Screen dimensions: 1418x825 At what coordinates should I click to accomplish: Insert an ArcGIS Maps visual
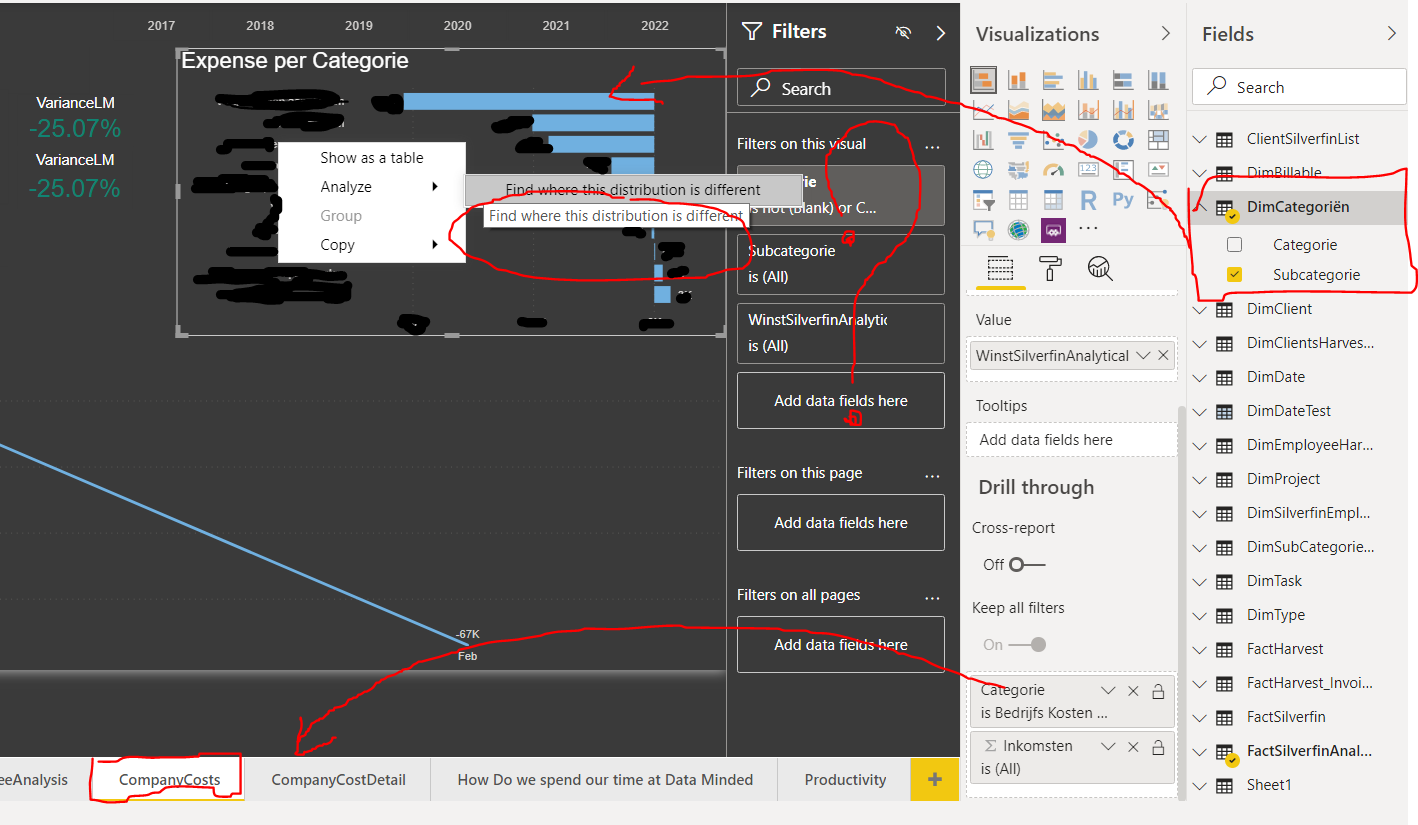coord(1018,230)
